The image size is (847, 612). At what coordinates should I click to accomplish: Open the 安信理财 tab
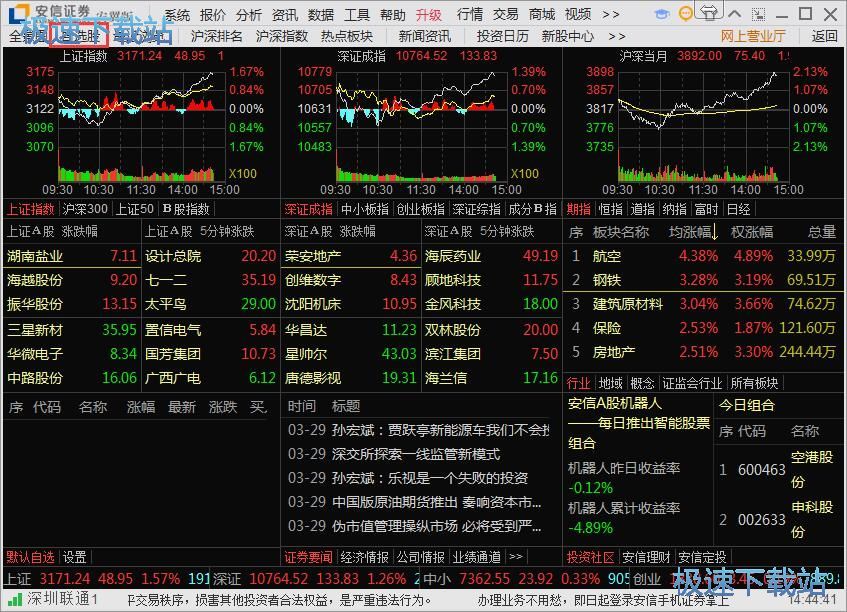point(646,556)
